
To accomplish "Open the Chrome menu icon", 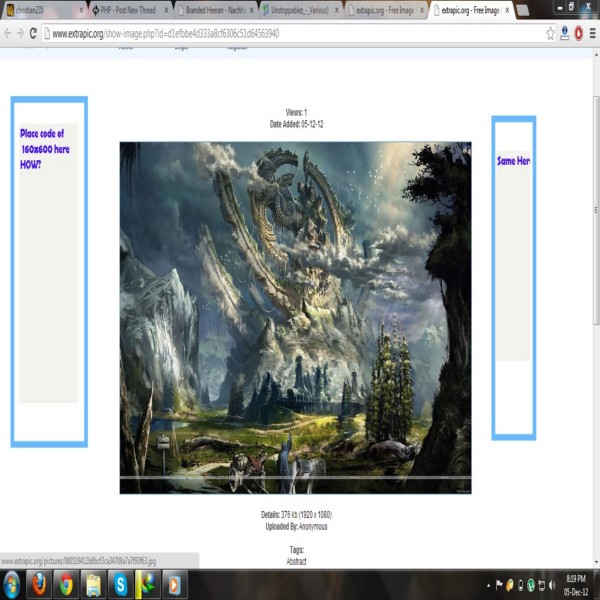I will tap(592, 34).
